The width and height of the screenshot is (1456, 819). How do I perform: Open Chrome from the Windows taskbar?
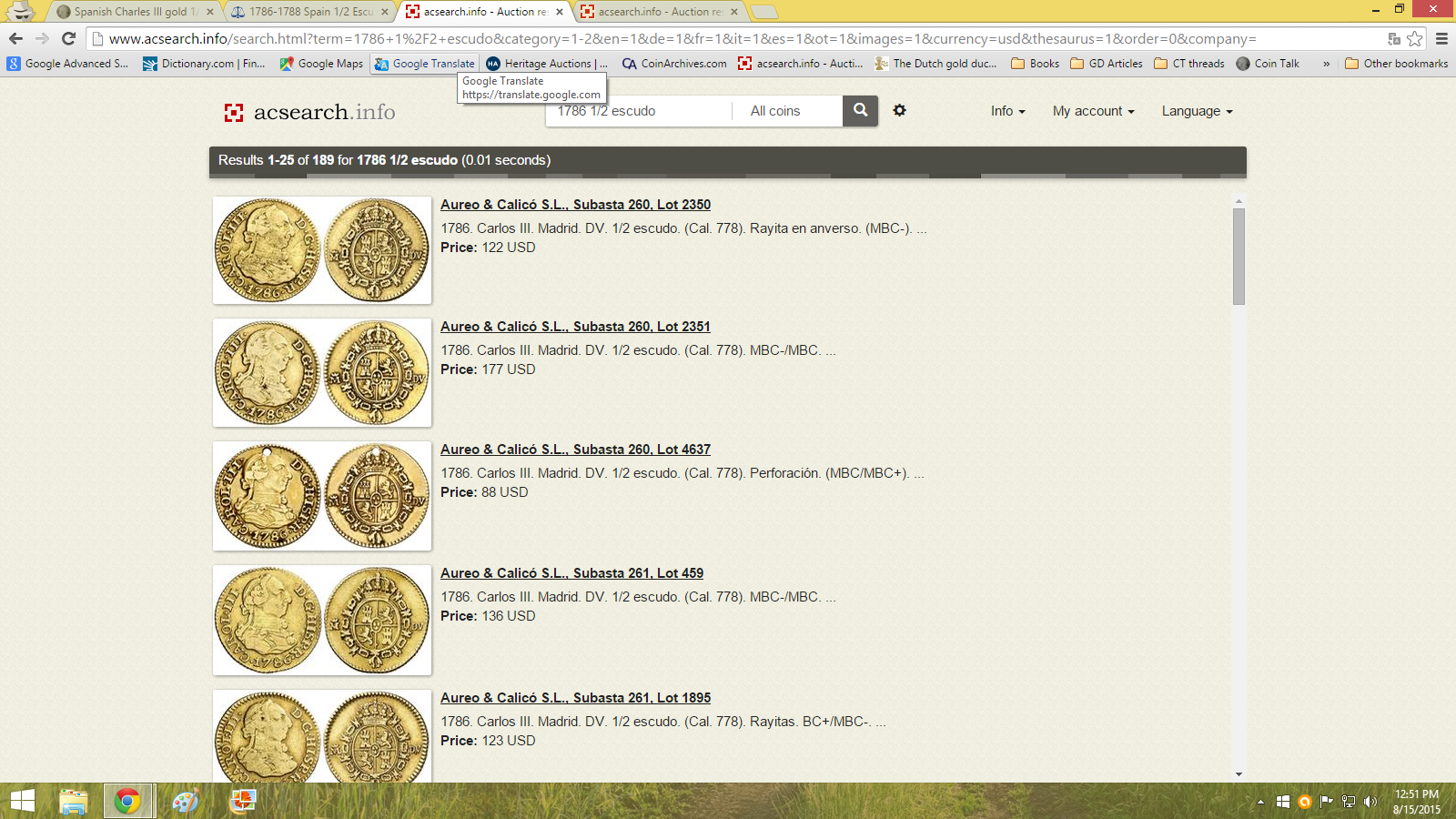click(127, 801)
